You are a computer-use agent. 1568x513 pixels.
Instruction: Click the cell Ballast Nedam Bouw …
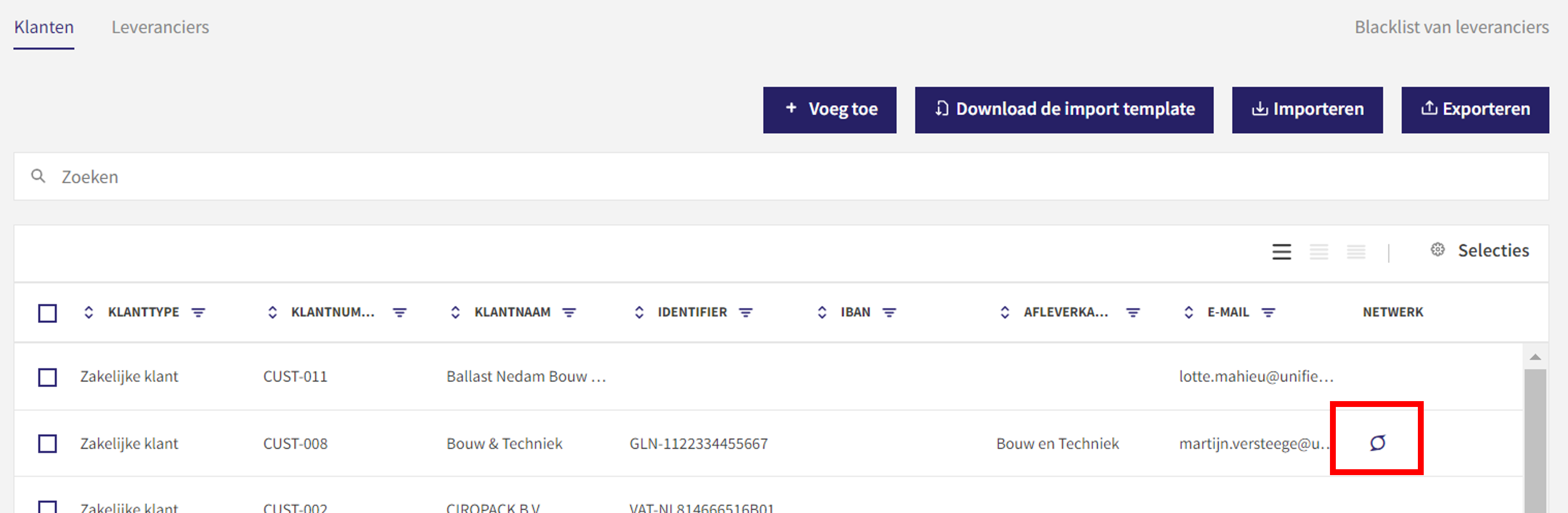(x=526, y=377)
